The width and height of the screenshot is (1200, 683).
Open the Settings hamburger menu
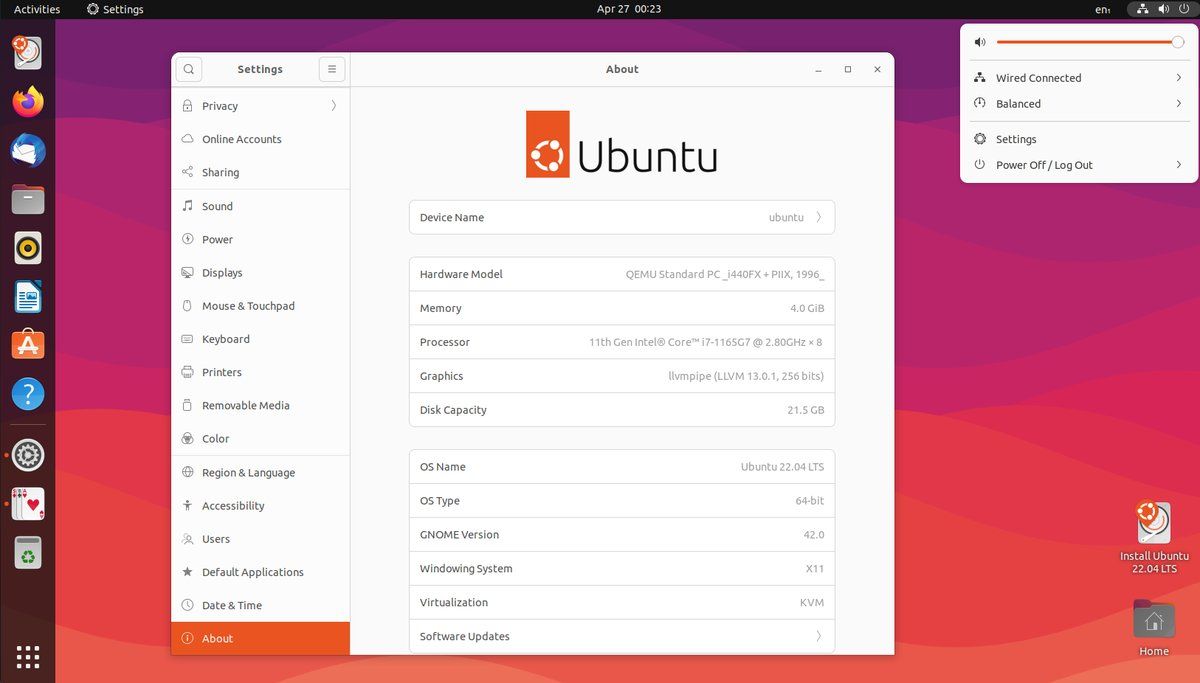pos(332,69)
